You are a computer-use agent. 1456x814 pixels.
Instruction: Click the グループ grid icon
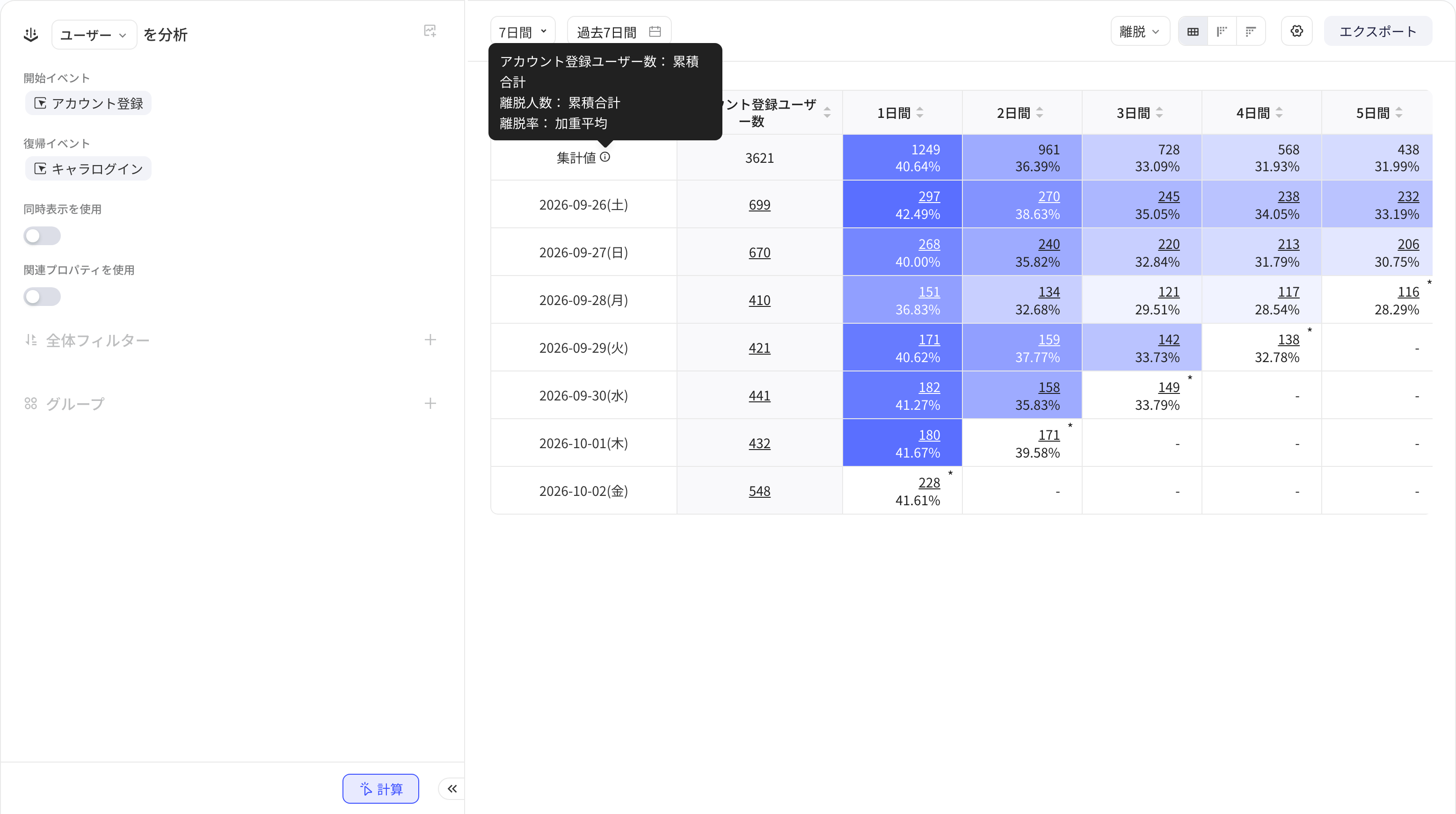pos(31,403)
